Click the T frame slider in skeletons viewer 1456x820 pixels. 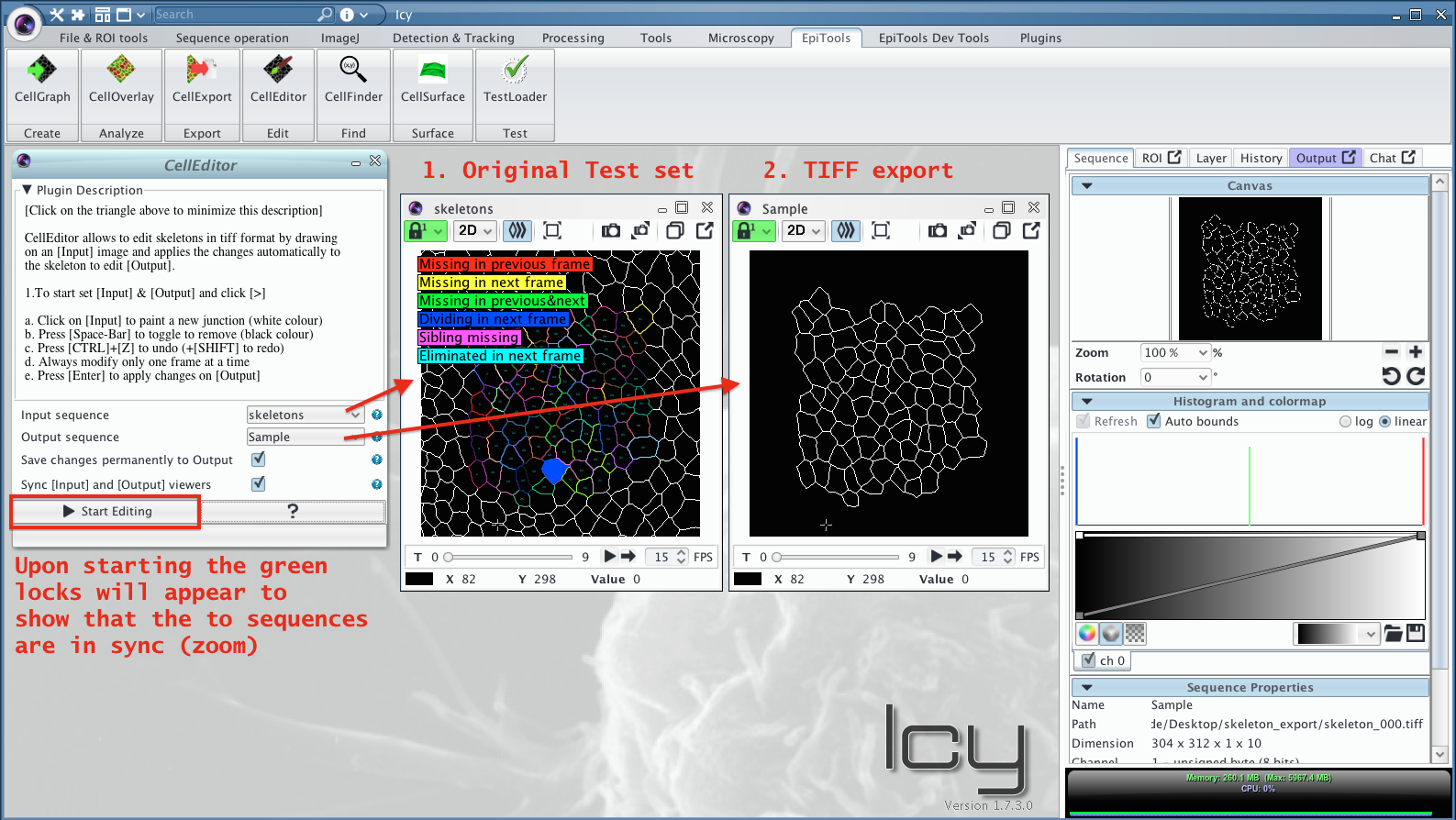click(x=508, y=557)
